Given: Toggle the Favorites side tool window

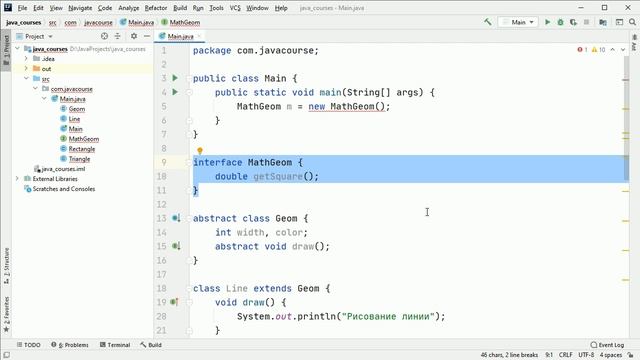Looking at the screenshot, I should click(7, 314).
